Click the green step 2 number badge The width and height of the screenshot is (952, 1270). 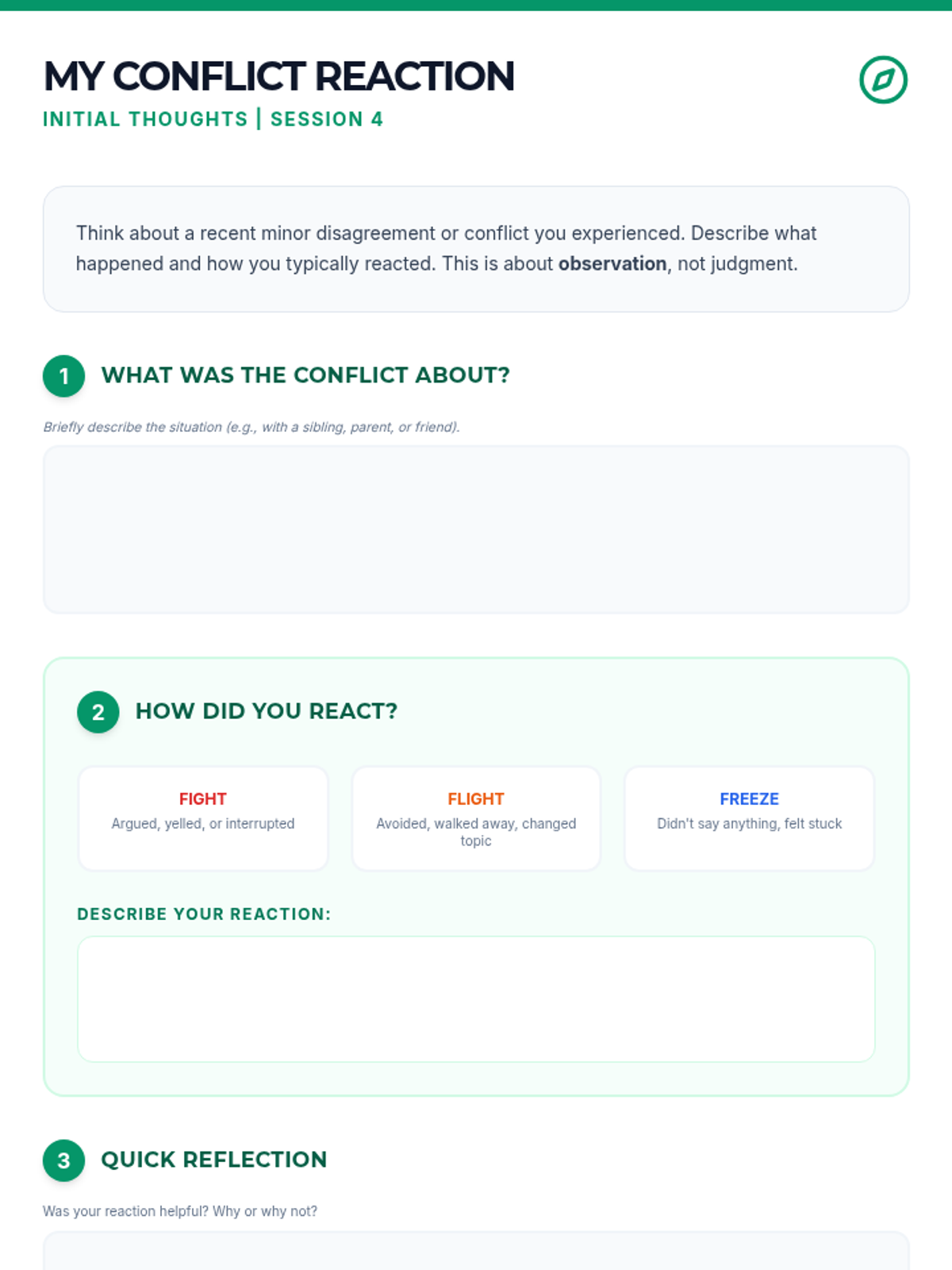(98, 712)
